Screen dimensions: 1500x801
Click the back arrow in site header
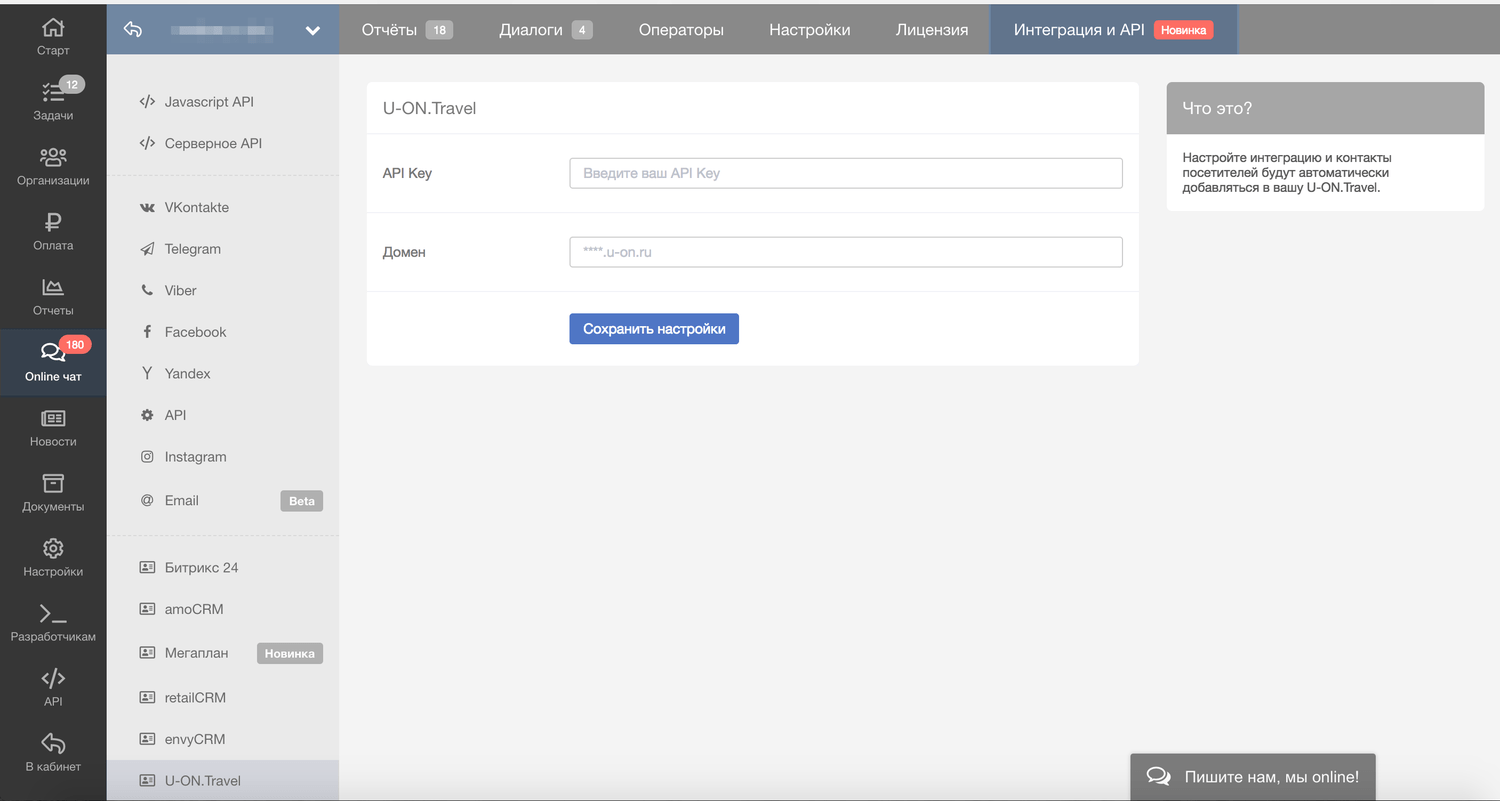pos(133,30)
